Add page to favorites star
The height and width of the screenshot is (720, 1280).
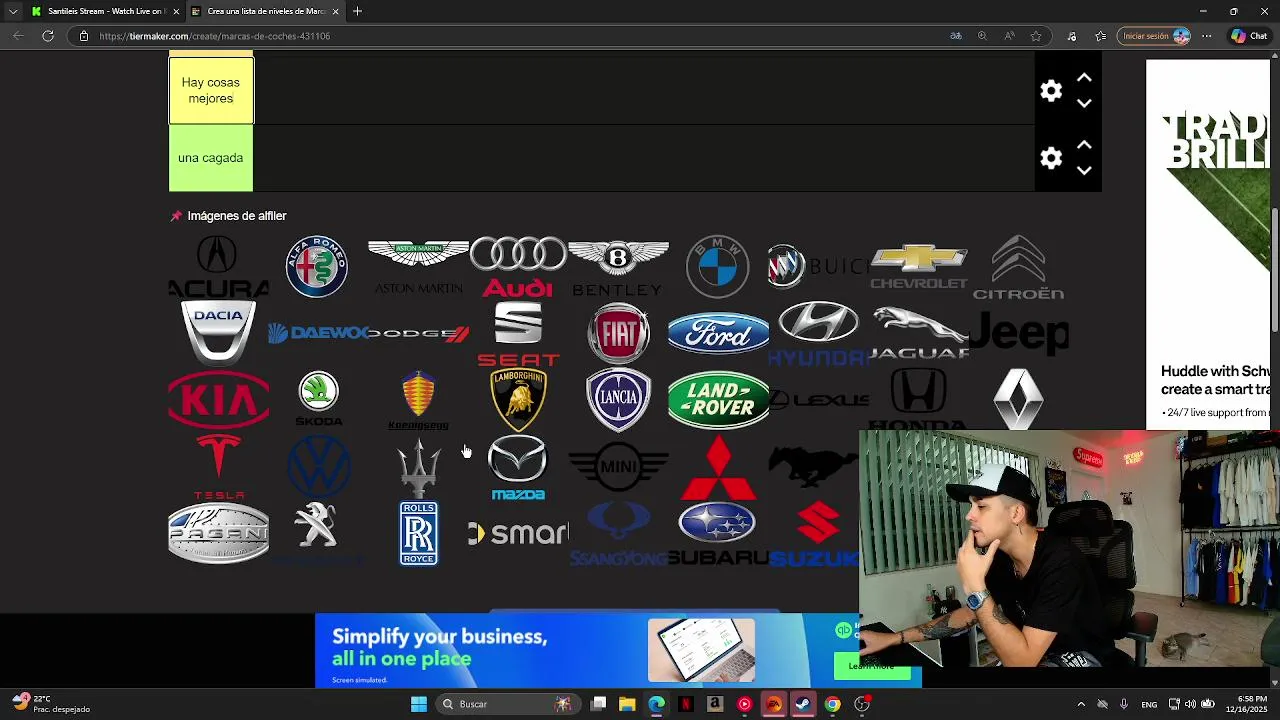1036,36
